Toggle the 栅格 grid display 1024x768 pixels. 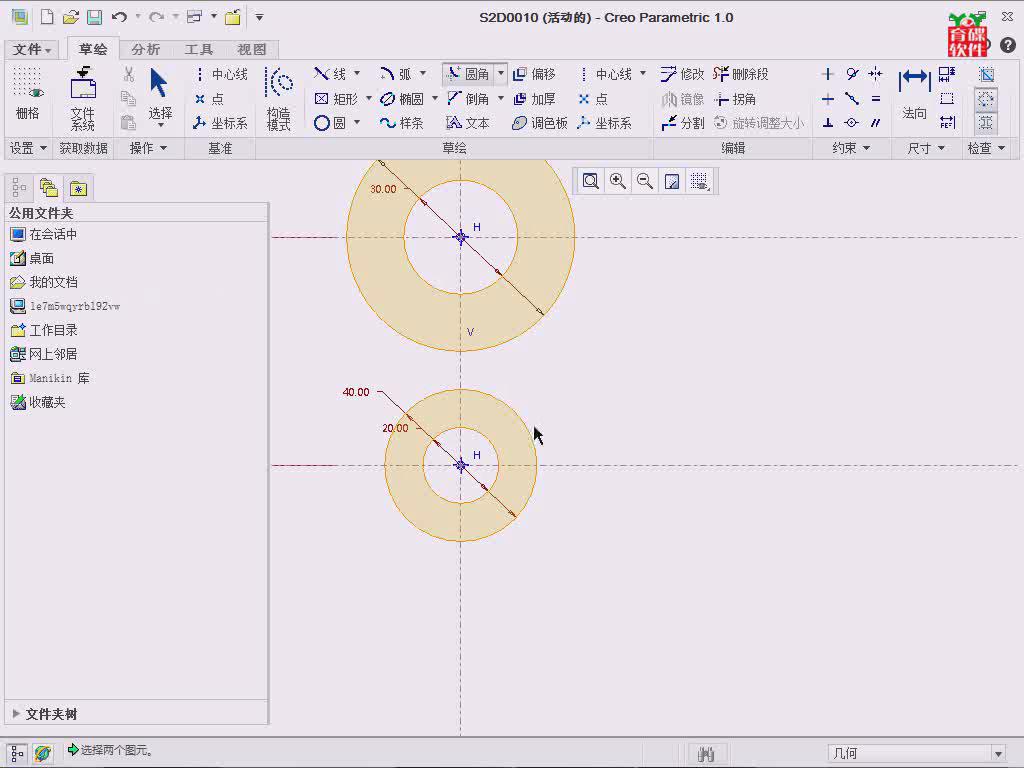pos(27,93)
